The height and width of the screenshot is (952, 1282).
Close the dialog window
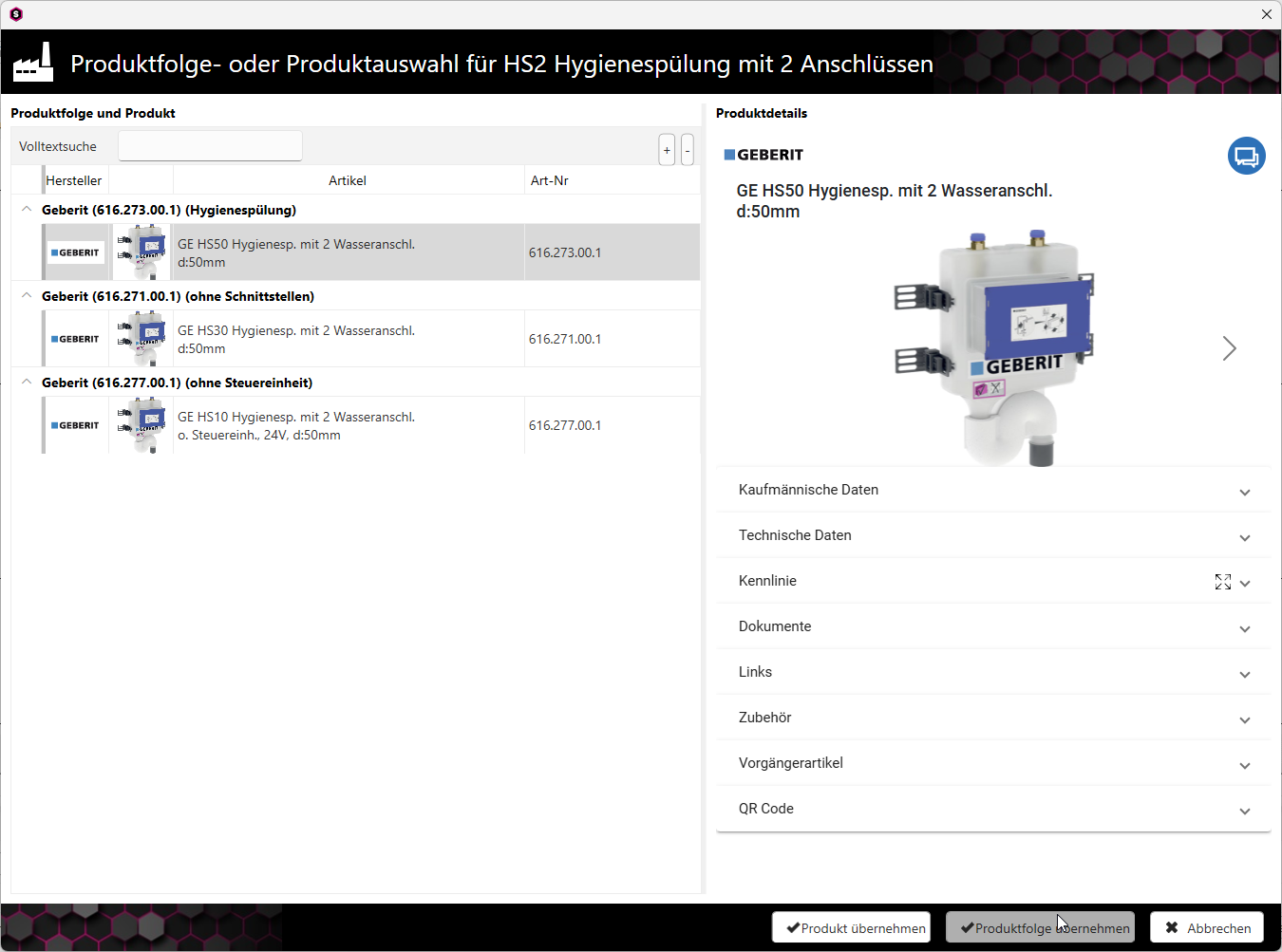coord(1266,14)
